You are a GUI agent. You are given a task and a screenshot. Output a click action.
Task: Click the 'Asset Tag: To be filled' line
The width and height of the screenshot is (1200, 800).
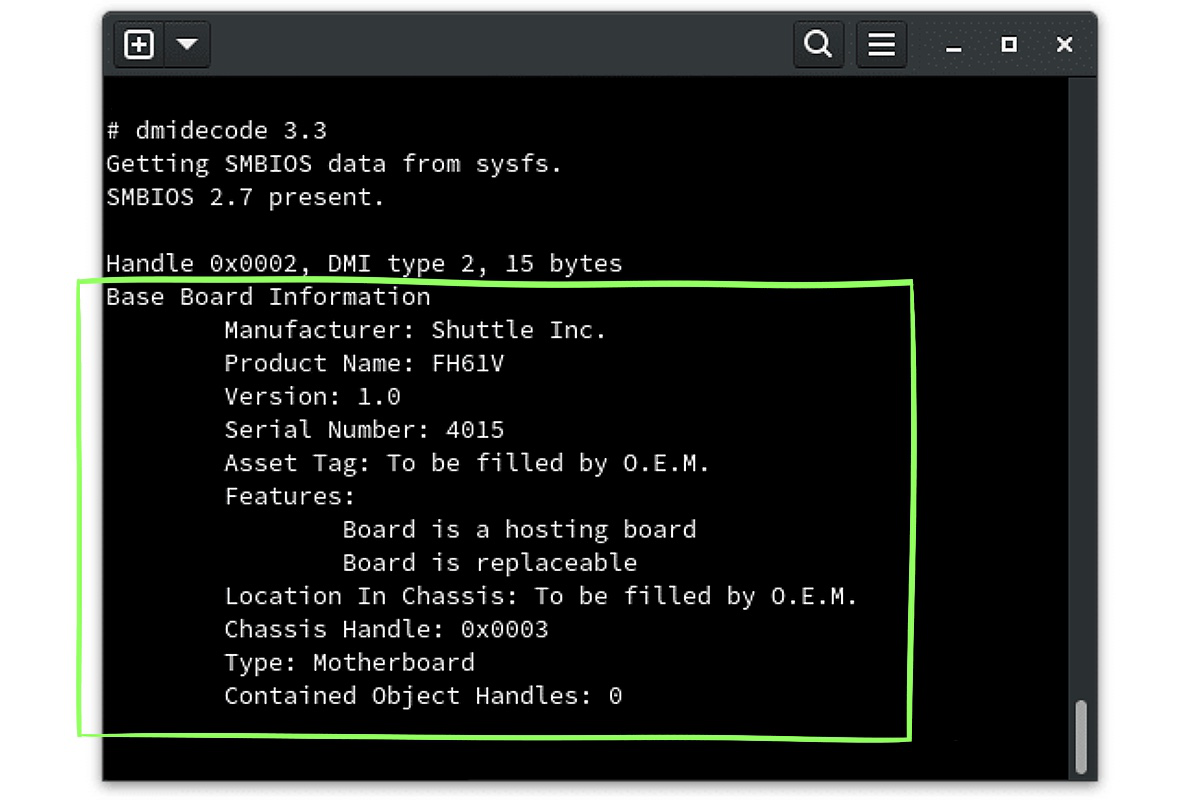tap(467, 463)
